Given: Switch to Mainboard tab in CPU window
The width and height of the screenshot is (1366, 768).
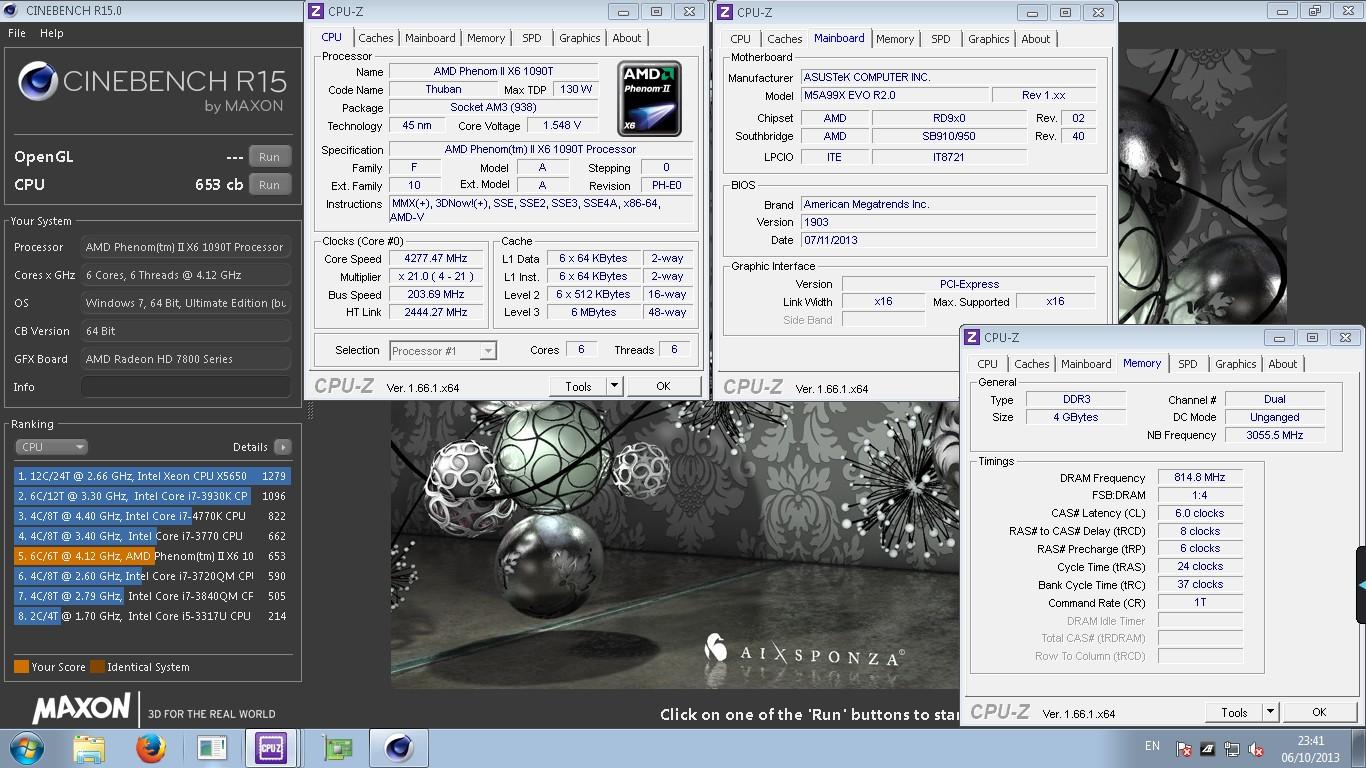Looking at the screenshot, I should pos(430,38).
